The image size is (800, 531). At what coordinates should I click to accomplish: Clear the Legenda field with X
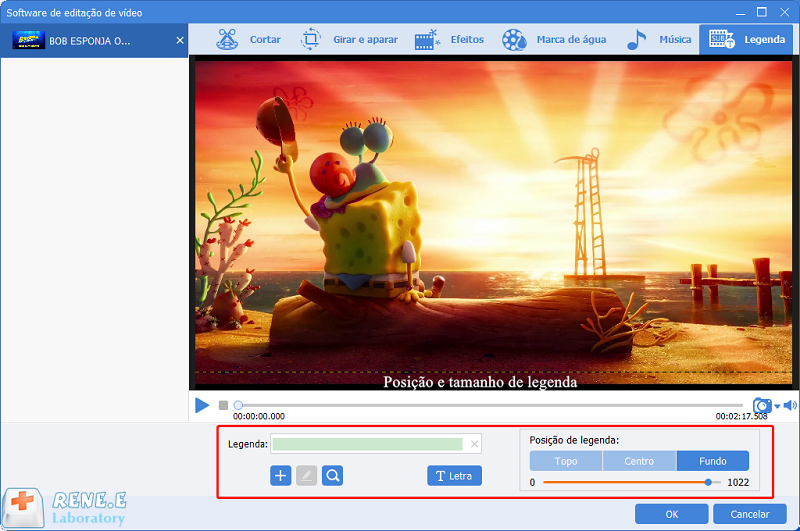(x=474, y=444)
